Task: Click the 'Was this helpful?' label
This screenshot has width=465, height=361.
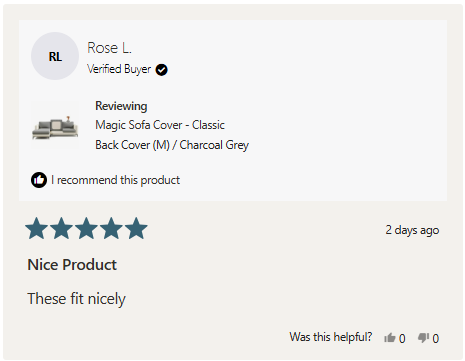Action: [331, 337]
